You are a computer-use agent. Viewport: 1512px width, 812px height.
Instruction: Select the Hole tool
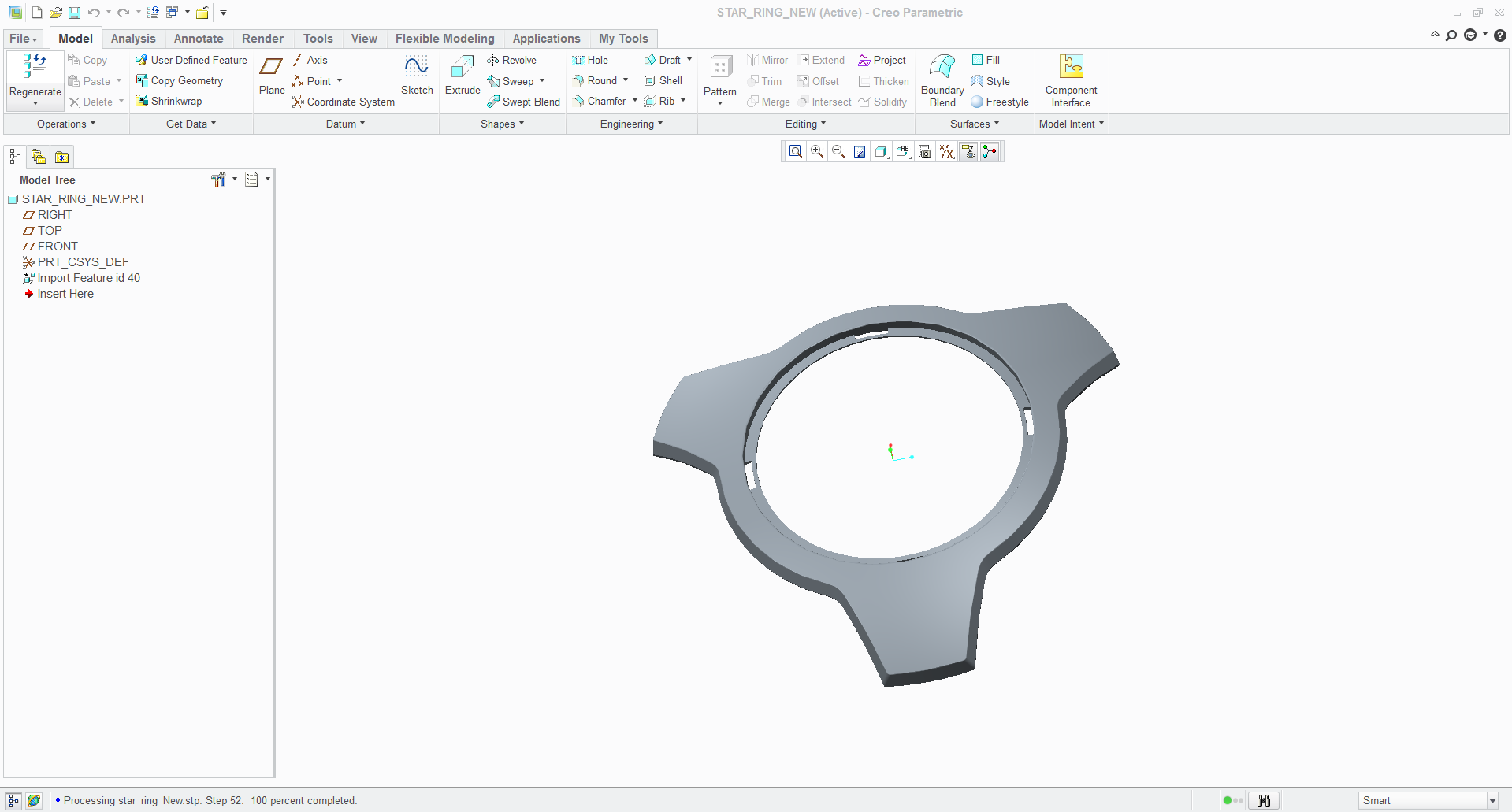pos(590,60)
